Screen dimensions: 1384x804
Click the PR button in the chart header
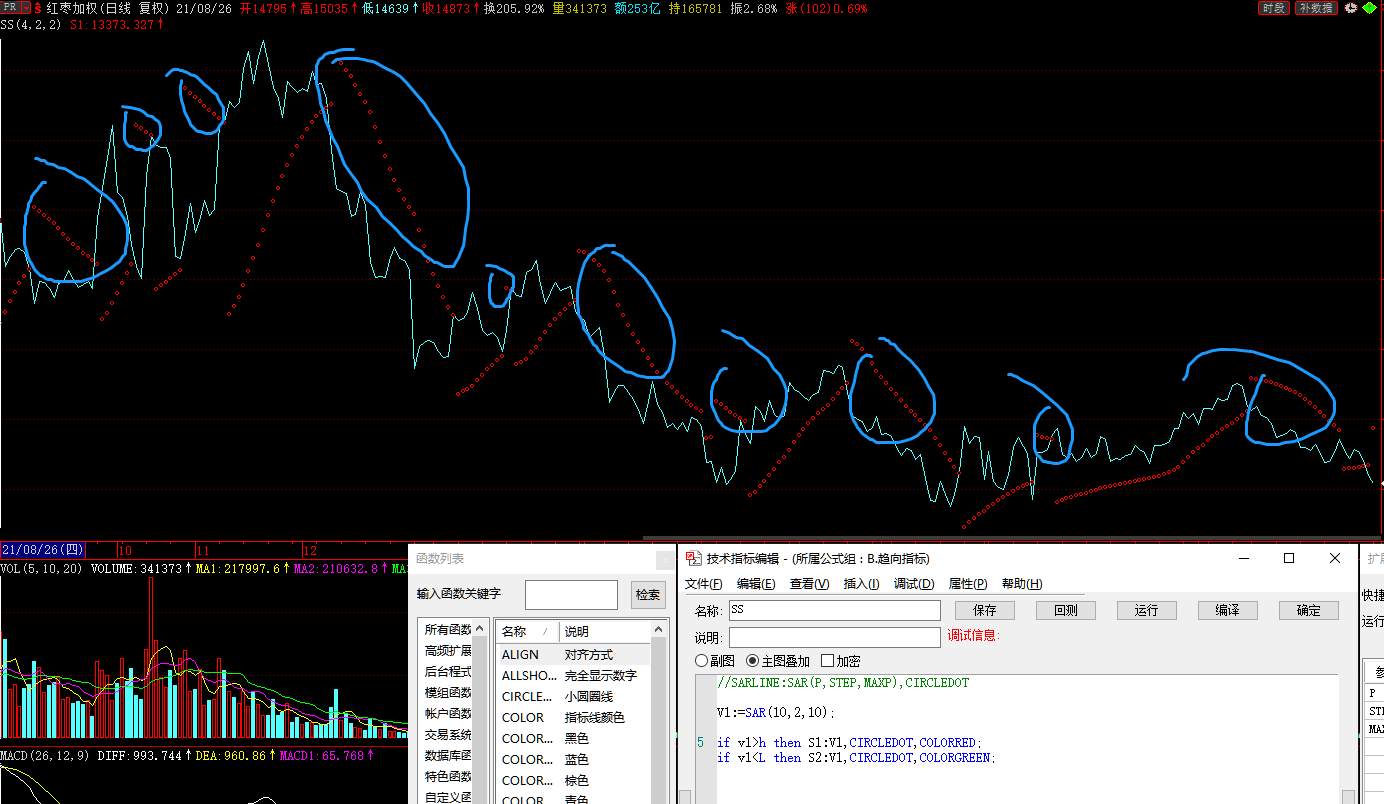click(x=11, y=8)
